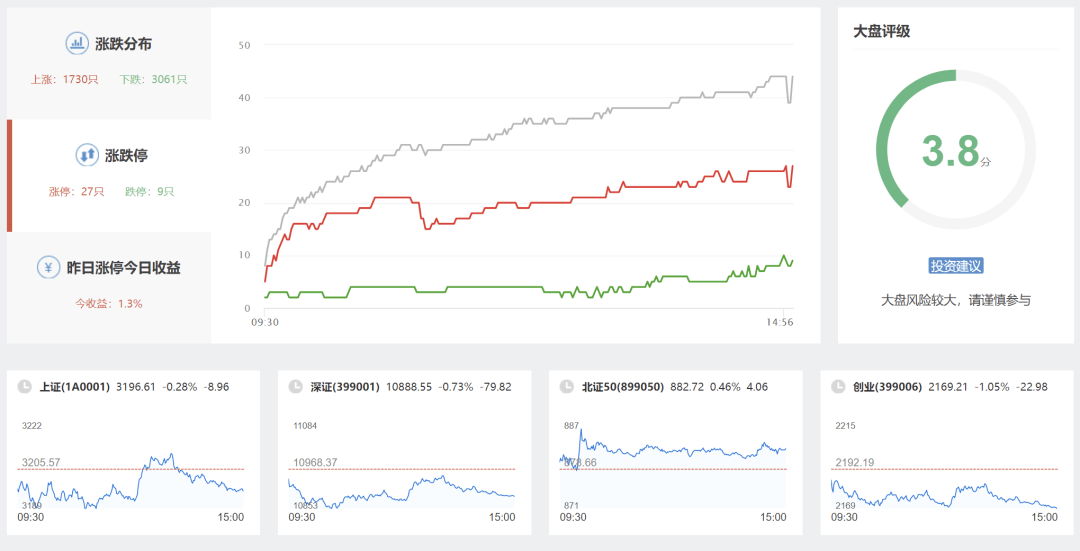This screenshot has height=551, width=1080.
Task: Open the 北证50(899050) index title
Action: pos(623,386)
